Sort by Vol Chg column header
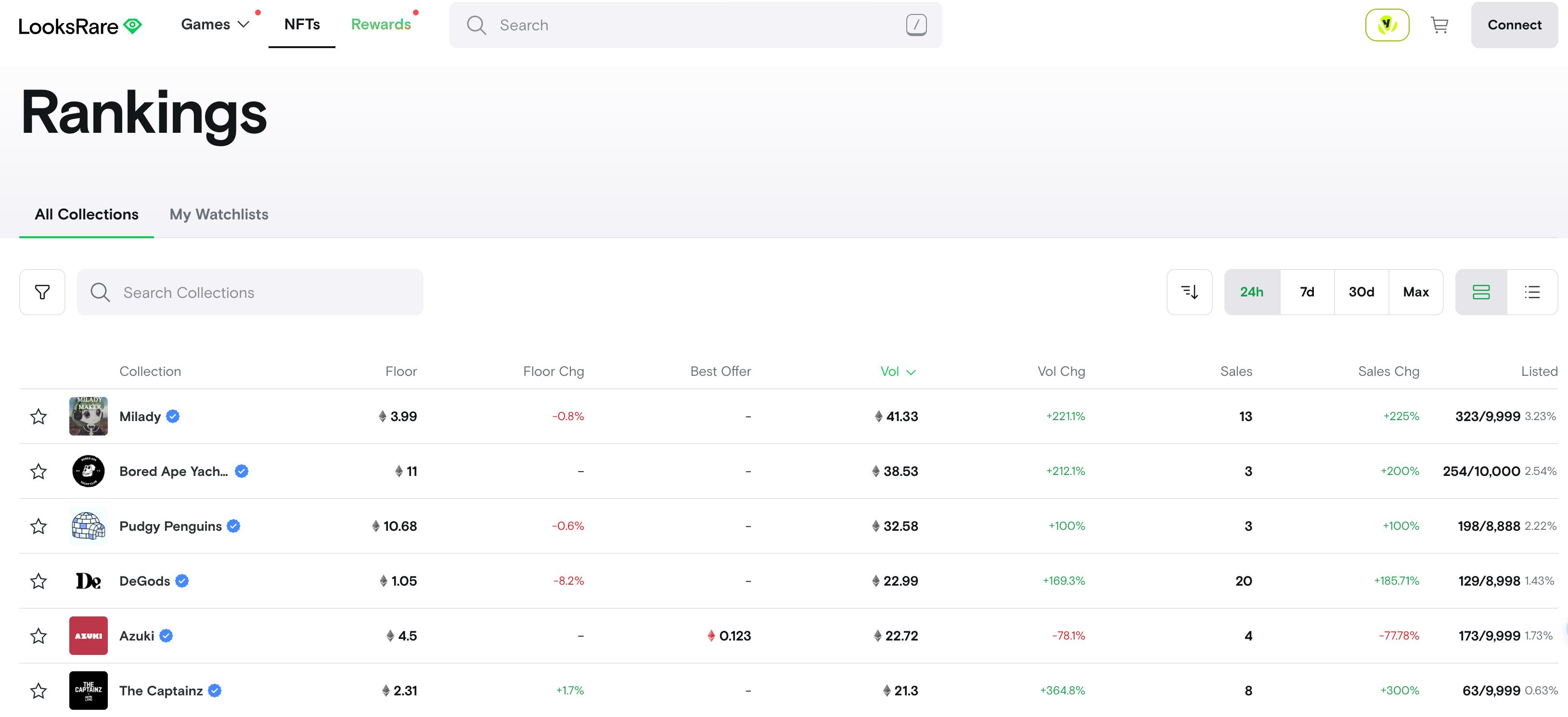This screenshot has width=1568, height=717. click(1062, 371)
